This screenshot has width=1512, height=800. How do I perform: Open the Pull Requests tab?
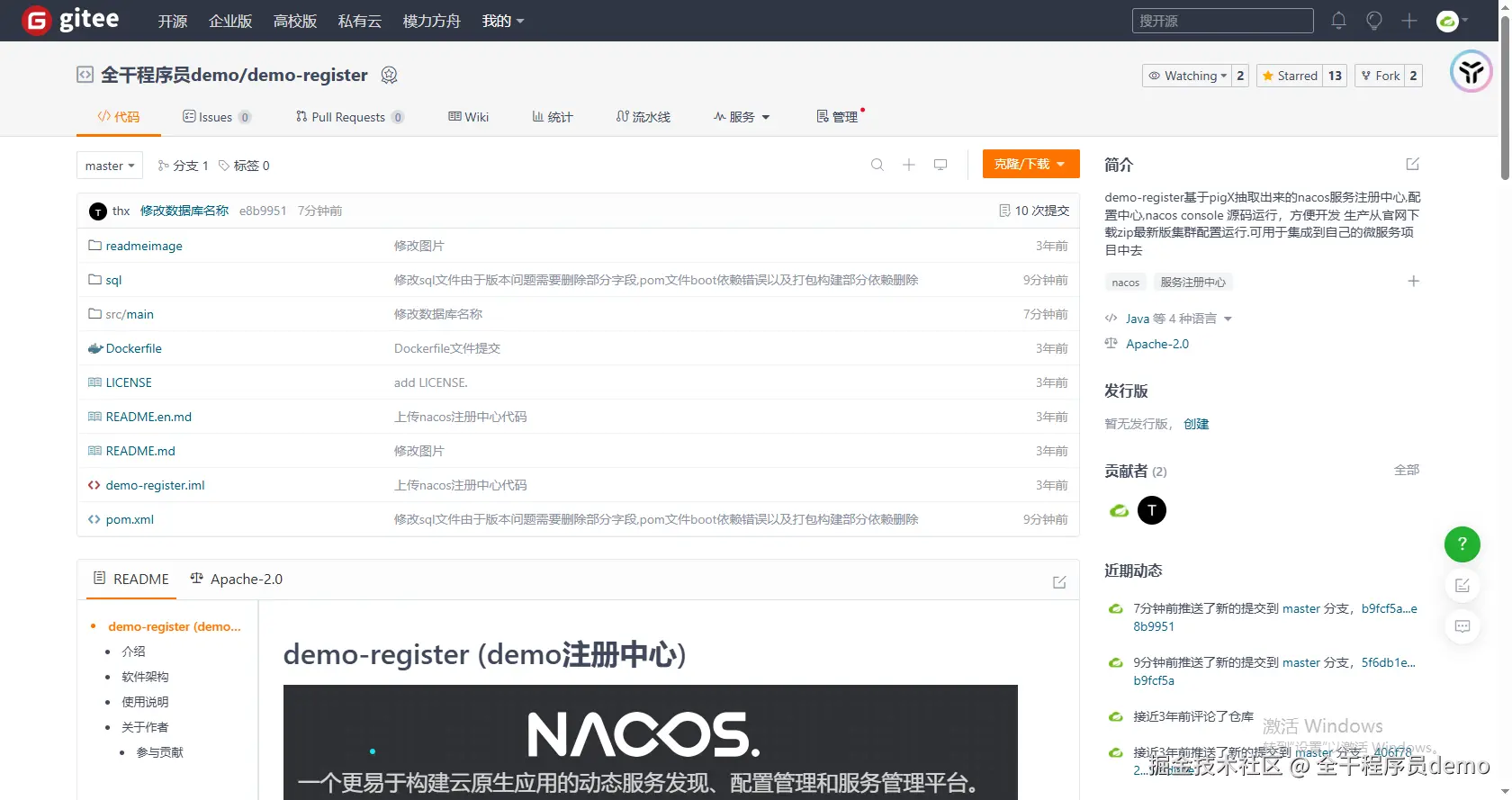(x=349, y=117)
